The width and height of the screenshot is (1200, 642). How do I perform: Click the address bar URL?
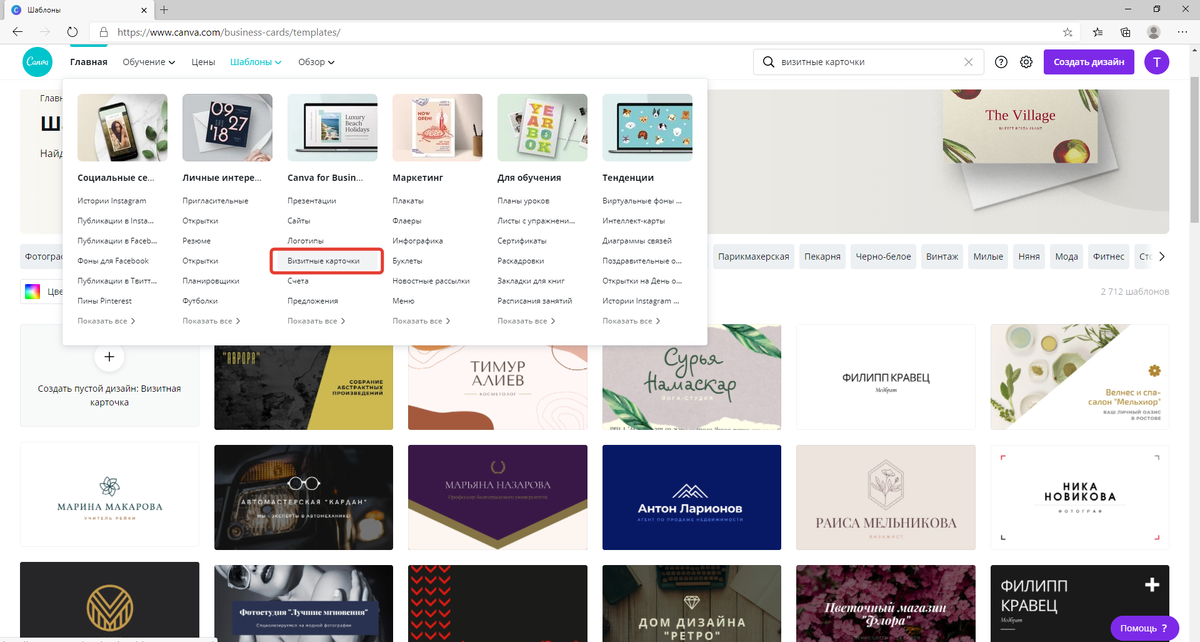pos(229,32)
